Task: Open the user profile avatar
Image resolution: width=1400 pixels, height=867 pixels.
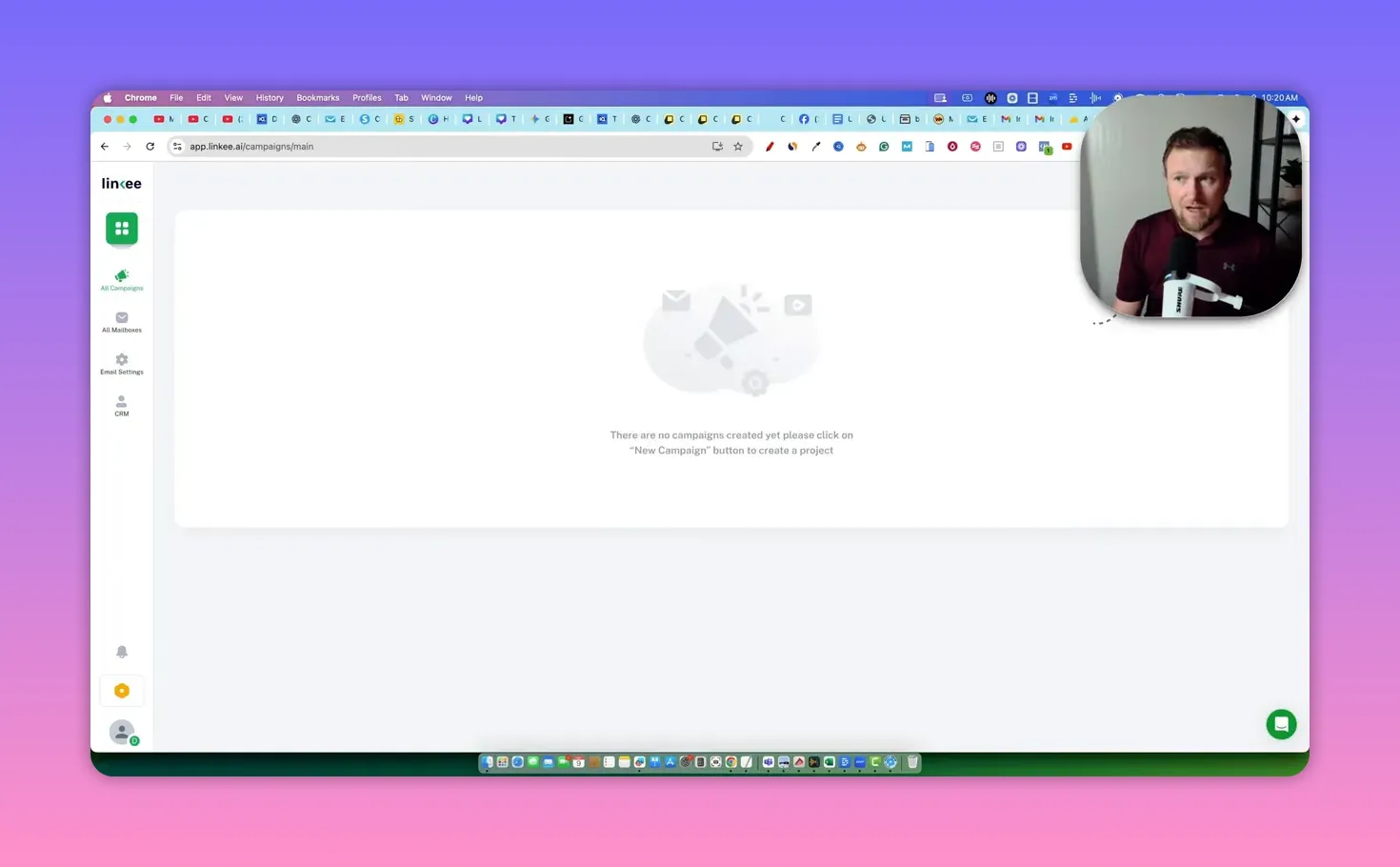Action: pyautogui.click(x=121, y=732)
